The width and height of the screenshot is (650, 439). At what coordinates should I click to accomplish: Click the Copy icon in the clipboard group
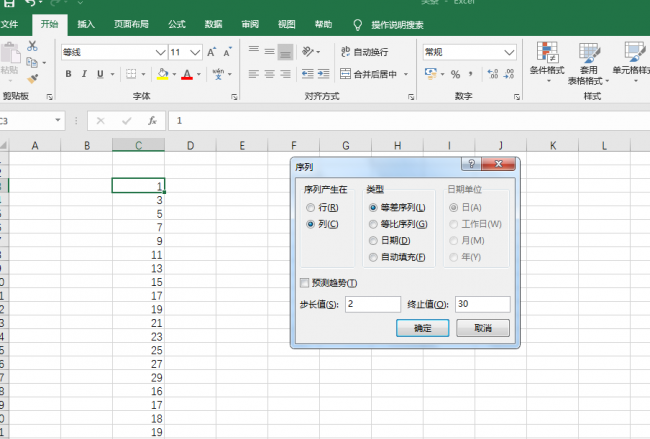(x=32, y=63)
